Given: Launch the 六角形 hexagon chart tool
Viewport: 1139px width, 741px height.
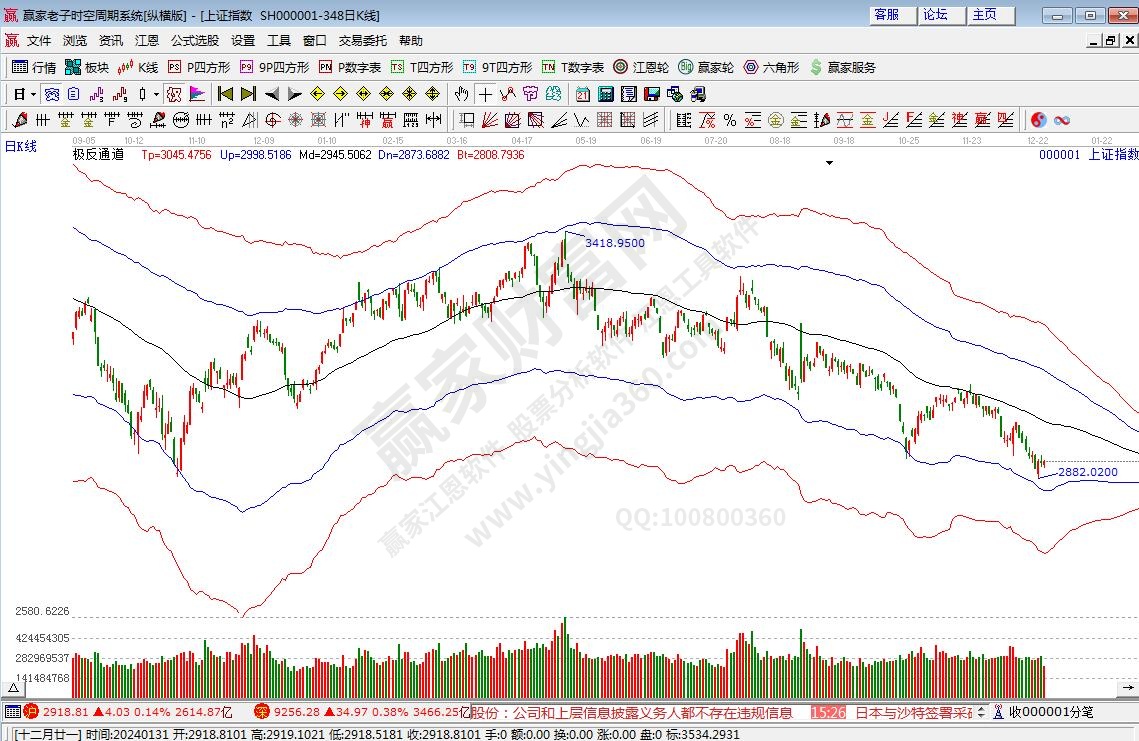Looking at the screenshot, I should (x=771, y=67).
